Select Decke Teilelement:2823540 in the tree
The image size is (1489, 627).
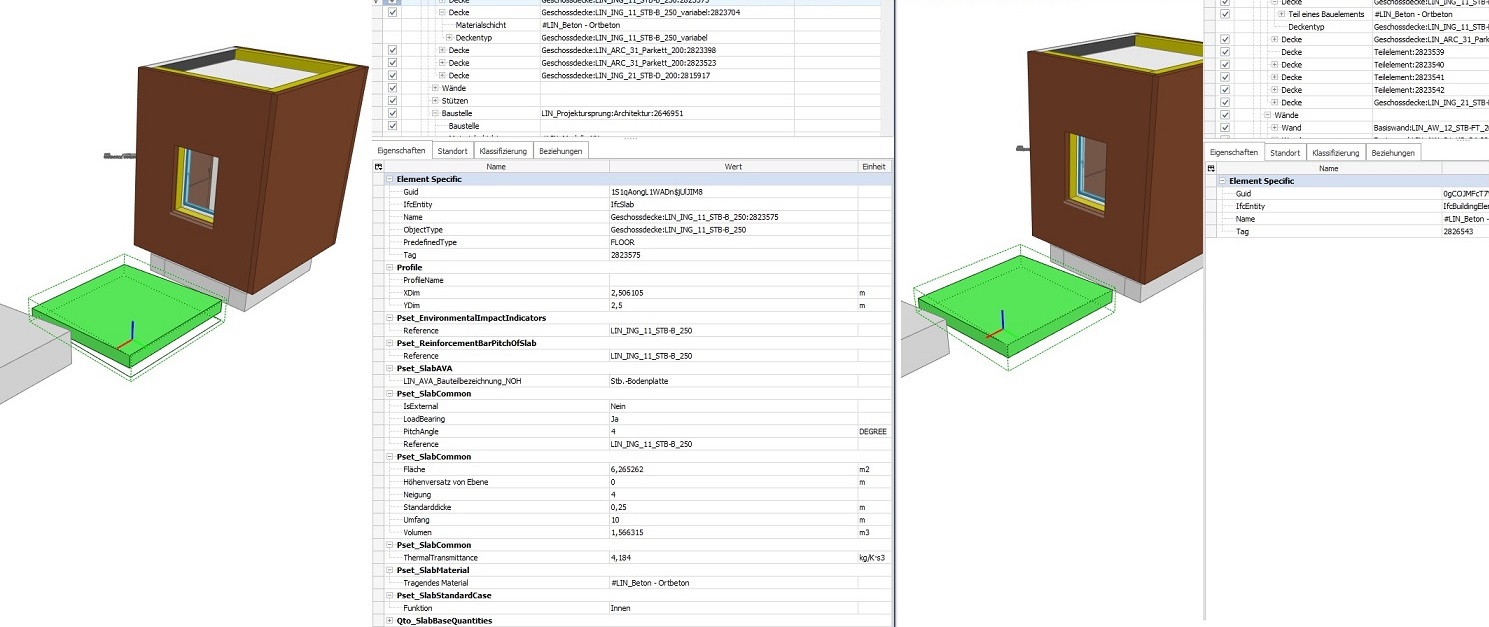pos(1292,65)
